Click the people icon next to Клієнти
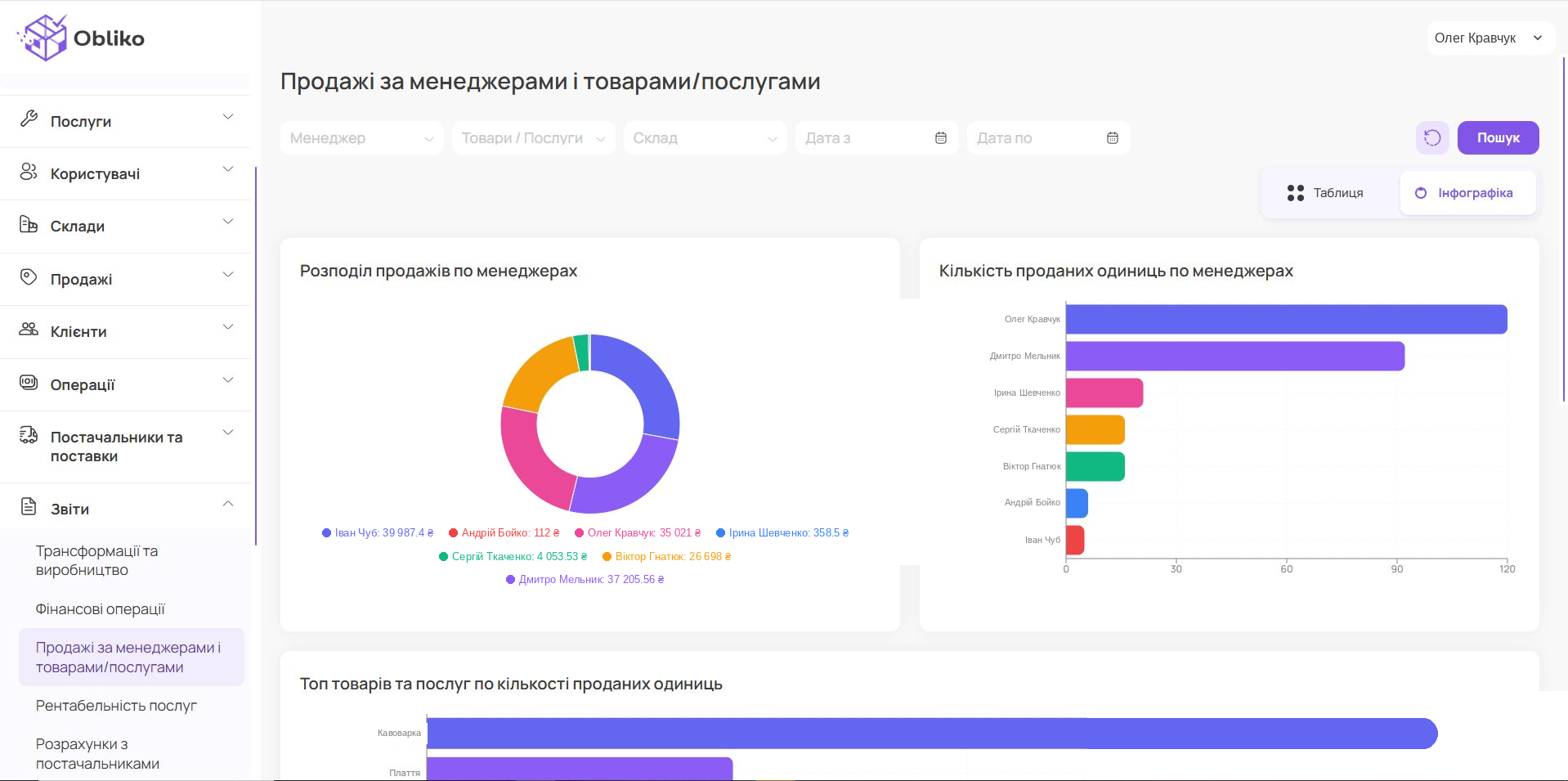 coord(29,329)
